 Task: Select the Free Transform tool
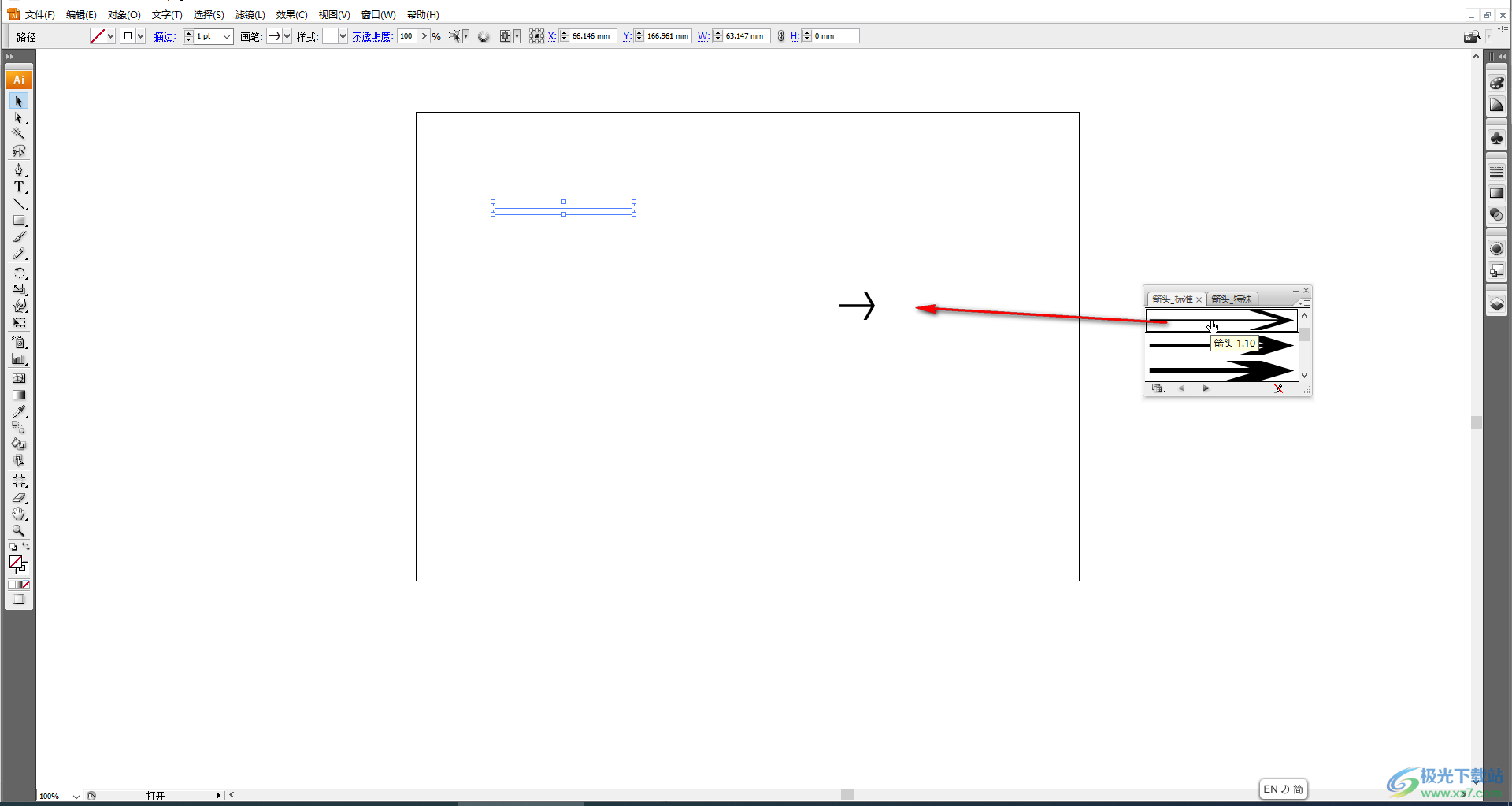tap(19, 322)
